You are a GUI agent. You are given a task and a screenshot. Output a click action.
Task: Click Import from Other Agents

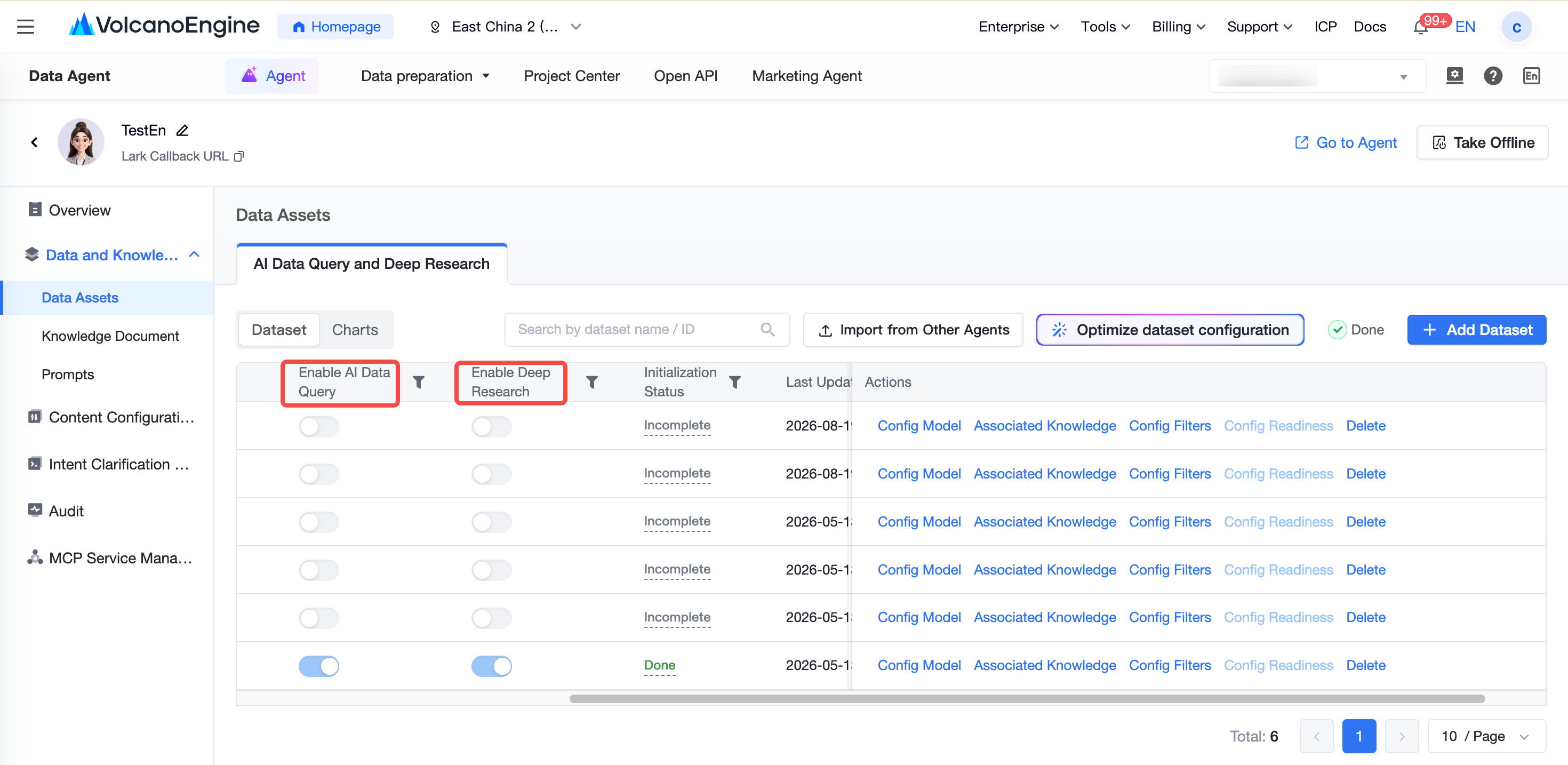click(913, 330)
